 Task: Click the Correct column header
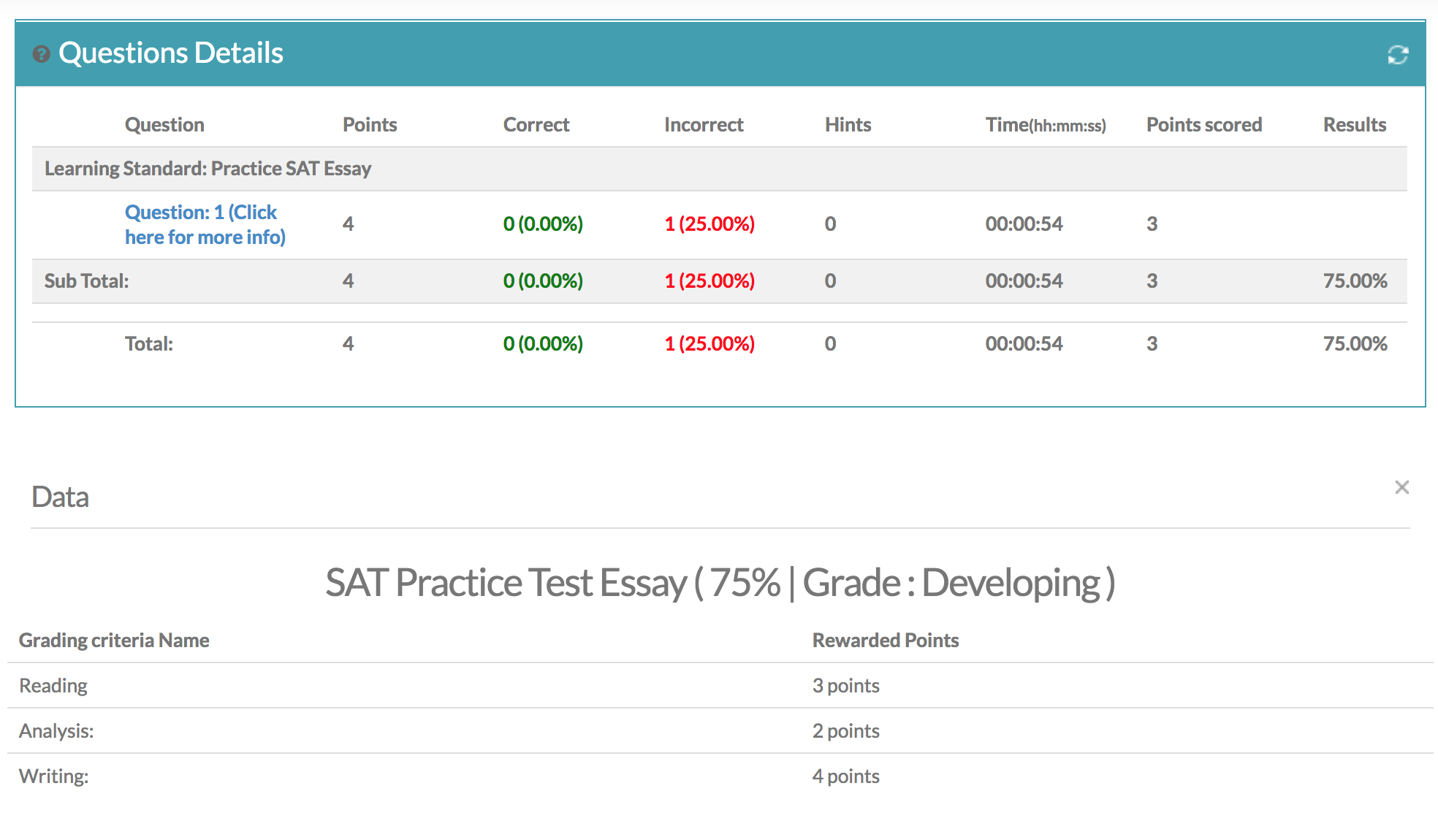pyautogui.click(x=536, y=125)
